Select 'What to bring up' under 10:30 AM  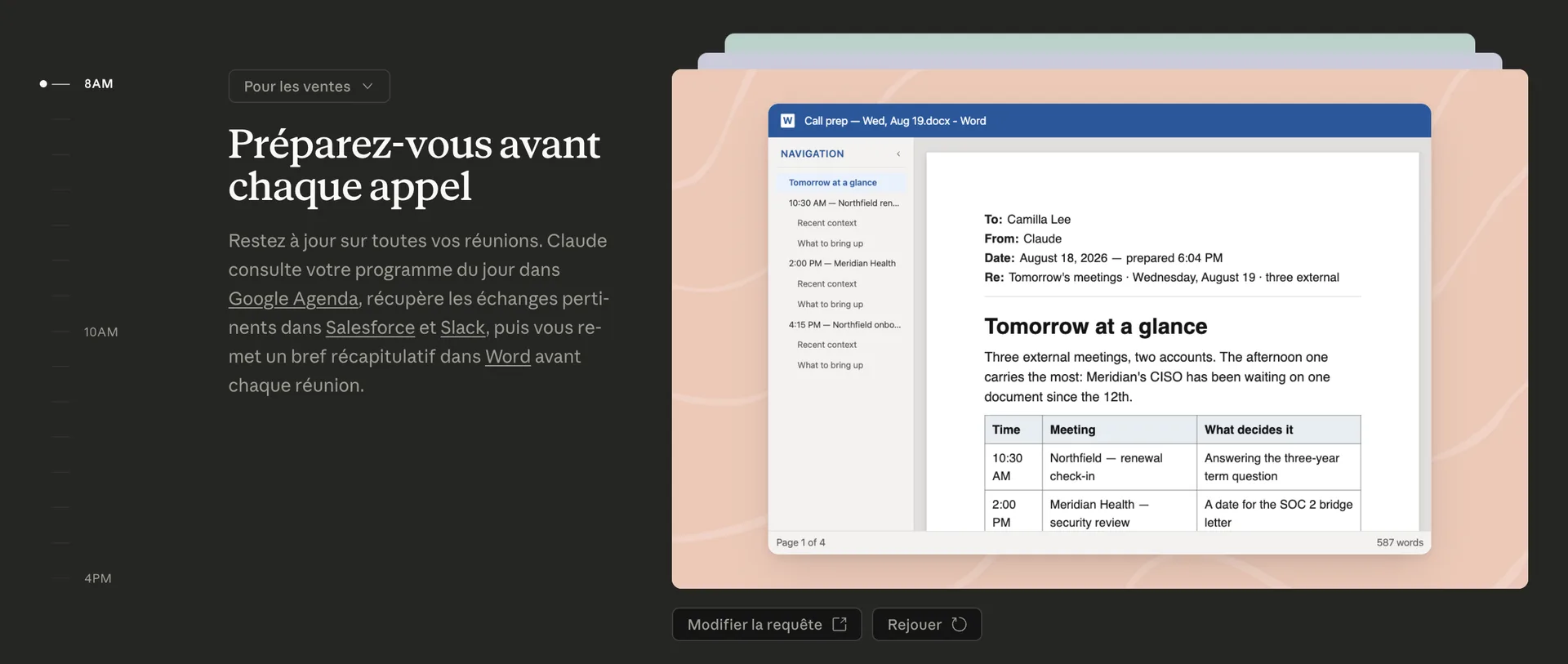coord(830,243)
